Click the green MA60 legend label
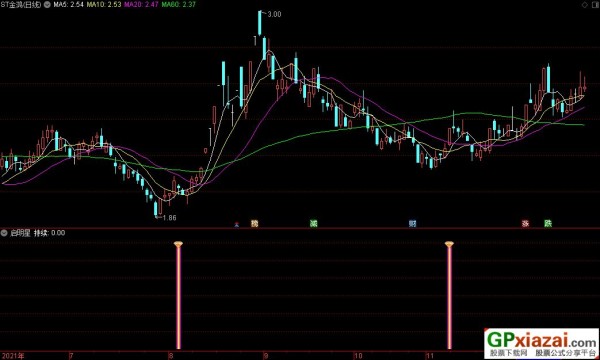 point(179,5)
